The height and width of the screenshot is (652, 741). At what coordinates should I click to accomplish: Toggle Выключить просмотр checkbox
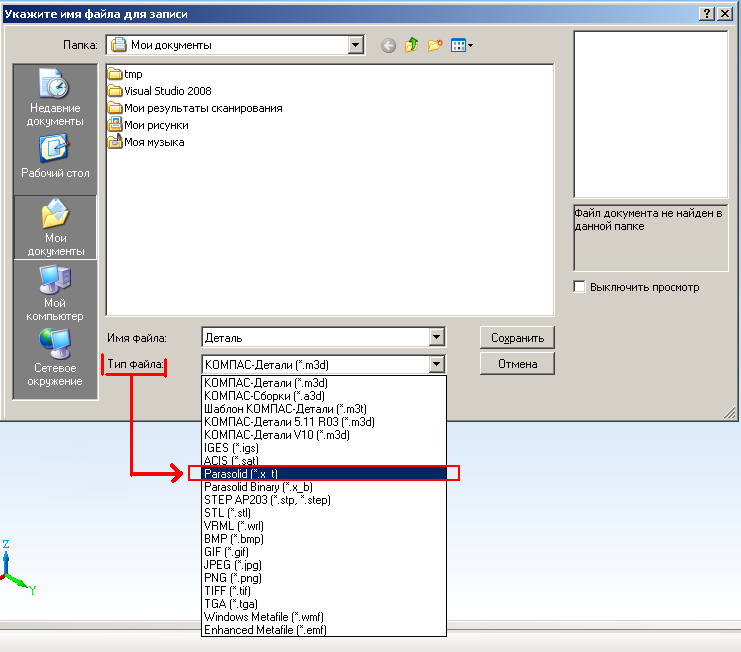pos(579,286)
